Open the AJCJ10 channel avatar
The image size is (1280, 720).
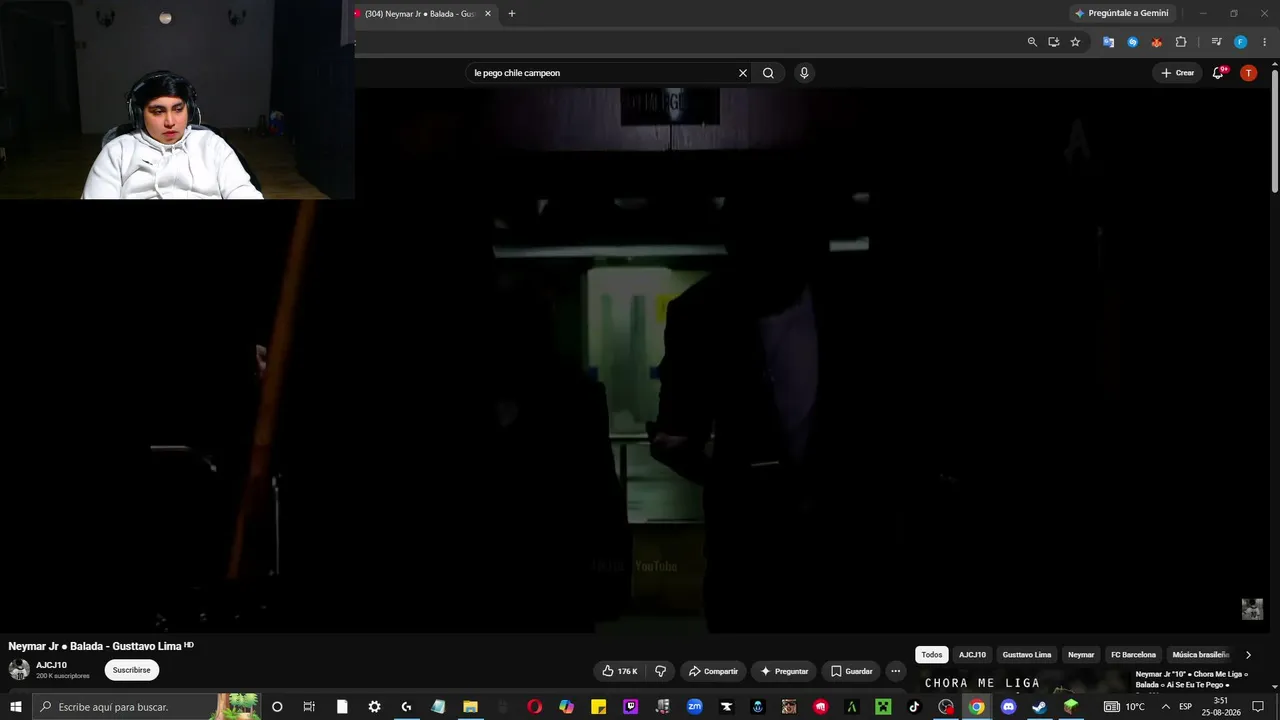point(19,670)
